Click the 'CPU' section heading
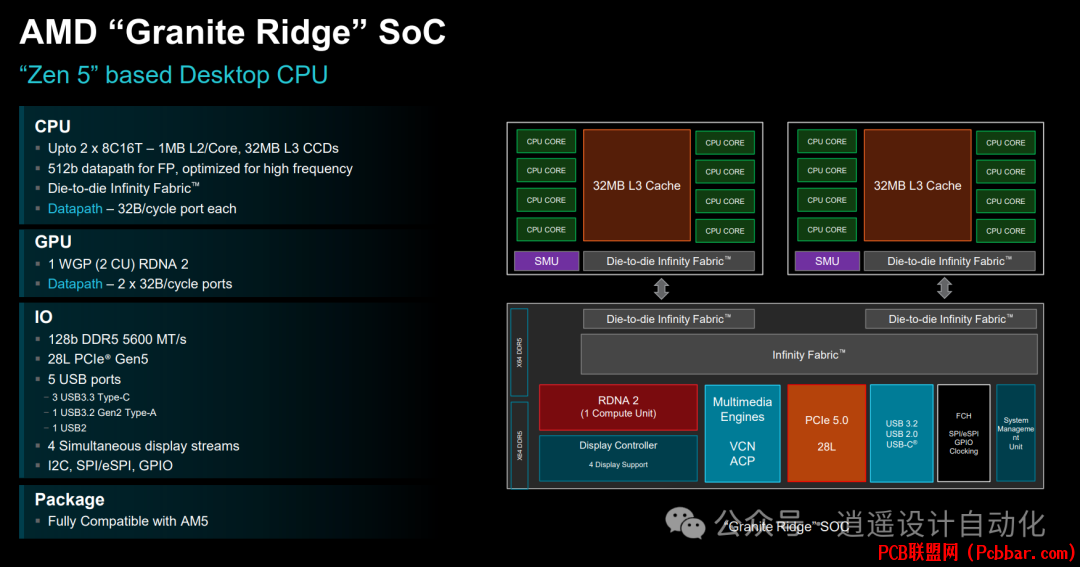The image size is (1080, 567). point(52,126)
